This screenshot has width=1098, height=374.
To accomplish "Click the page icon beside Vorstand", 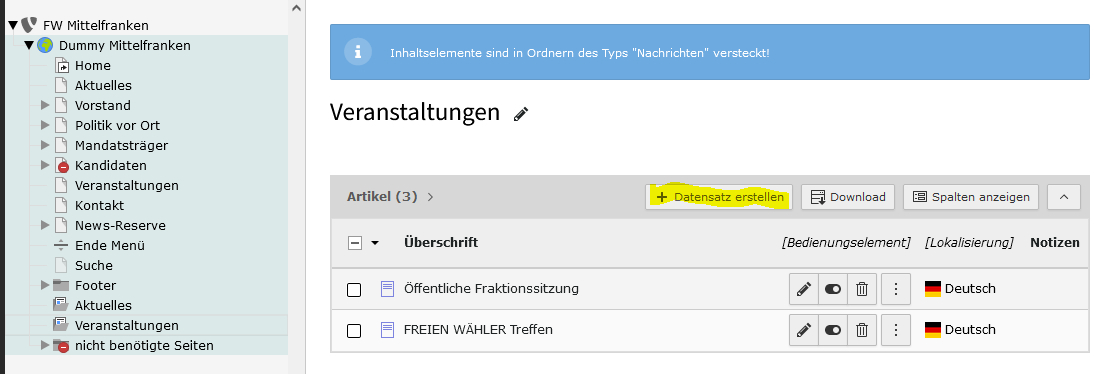I will tap(62, 105).
